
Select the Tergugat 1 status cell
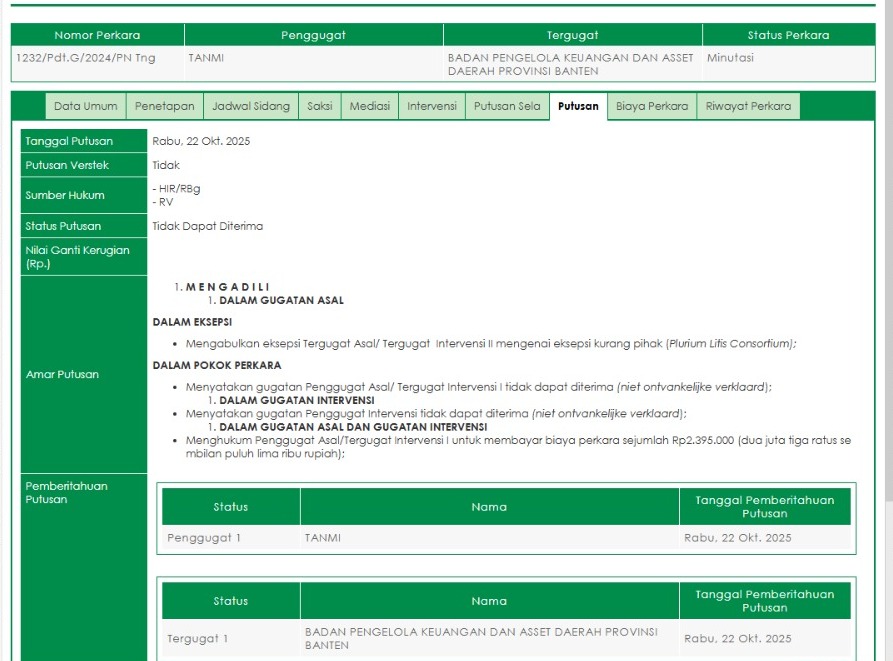pyautogui.click(x=198, y=638)
